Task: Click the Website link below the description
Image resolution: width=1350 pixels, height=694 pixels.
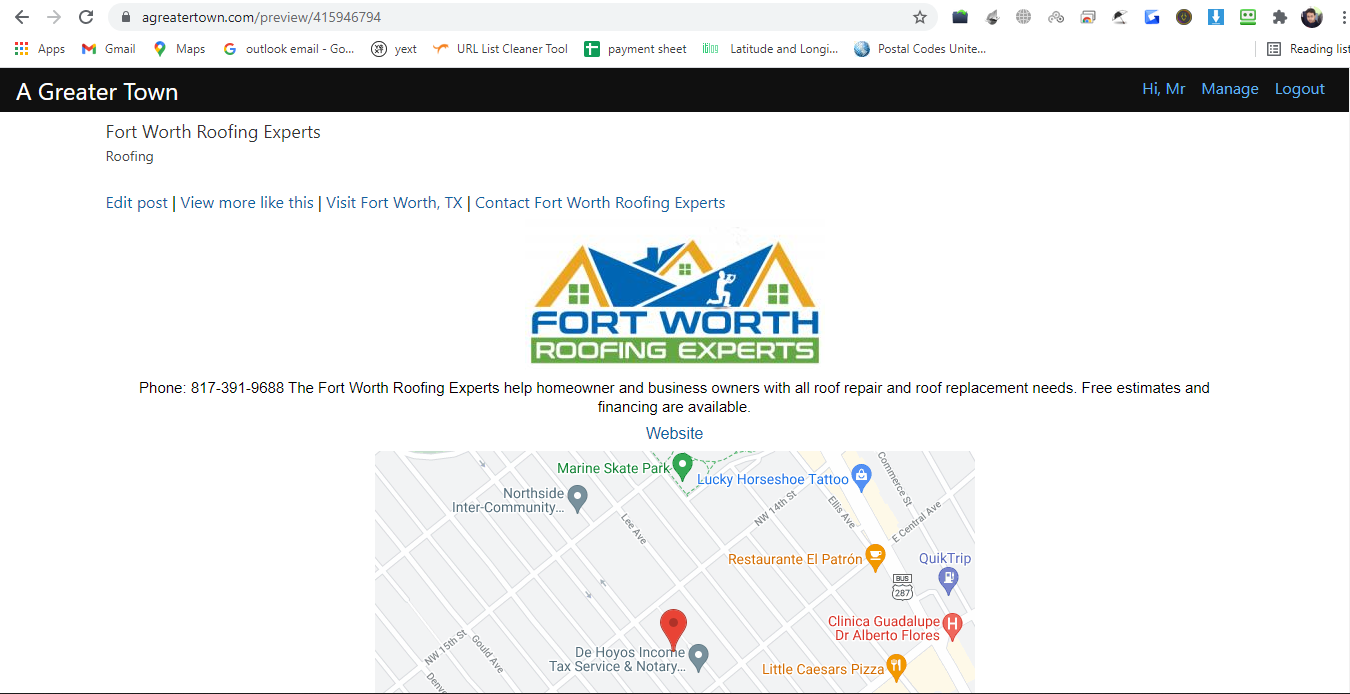Action: [x=674, y=433]
